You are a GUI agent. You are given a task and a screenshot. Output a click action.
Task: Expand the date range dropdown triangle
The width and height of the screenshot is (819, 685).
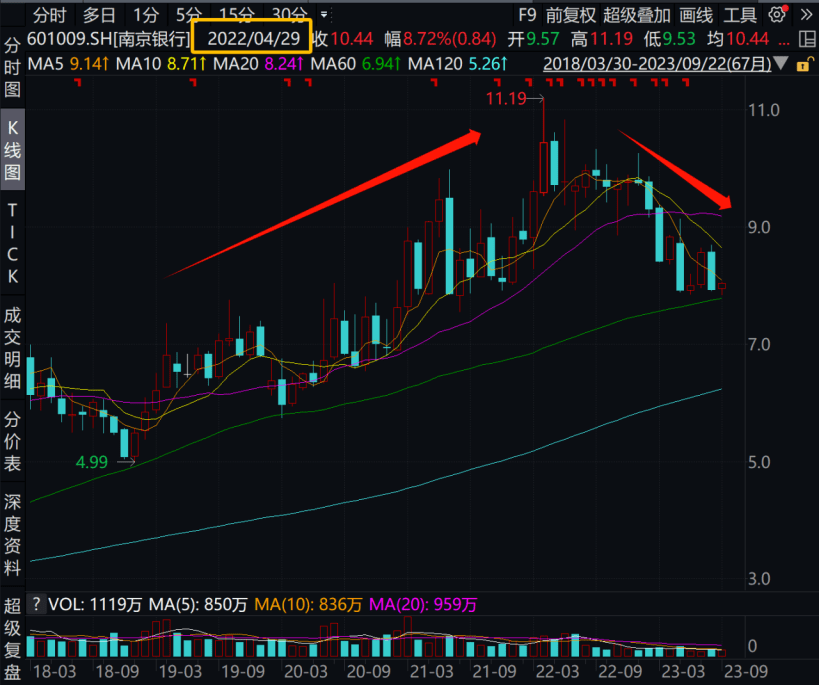781,64
